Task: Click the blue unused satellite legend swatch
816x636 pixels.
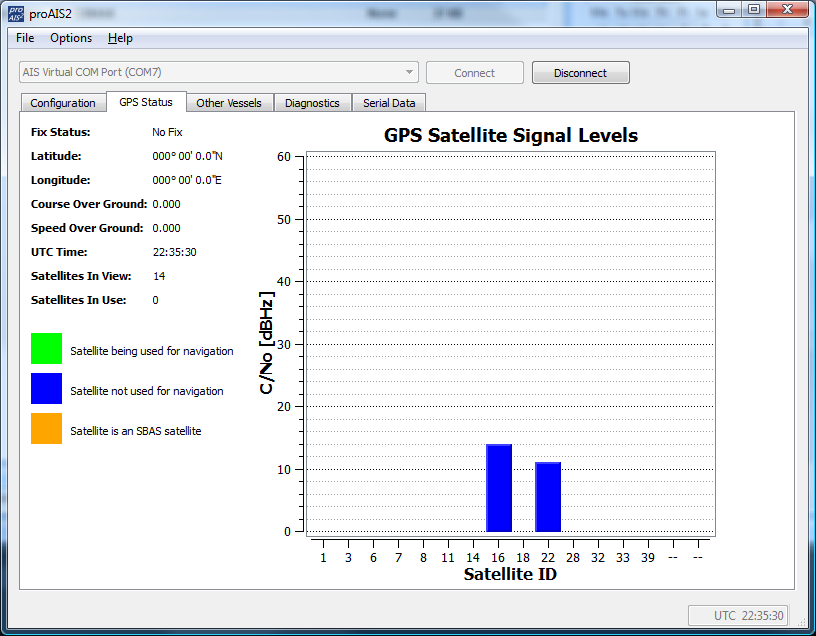Action: 46,390
